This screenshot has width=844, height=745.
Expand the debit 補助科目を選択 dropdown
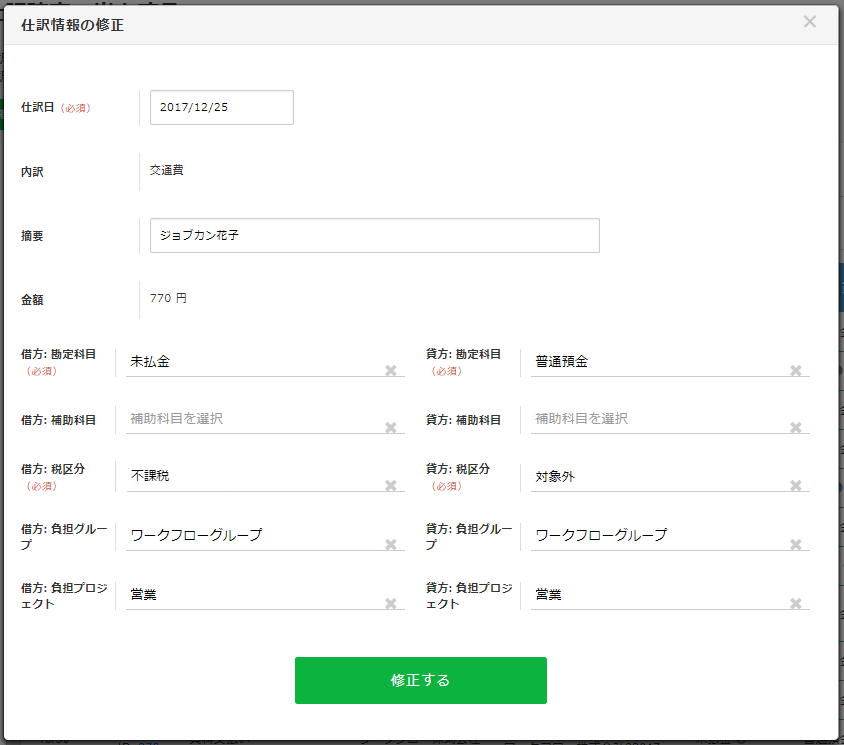[250, 419]
